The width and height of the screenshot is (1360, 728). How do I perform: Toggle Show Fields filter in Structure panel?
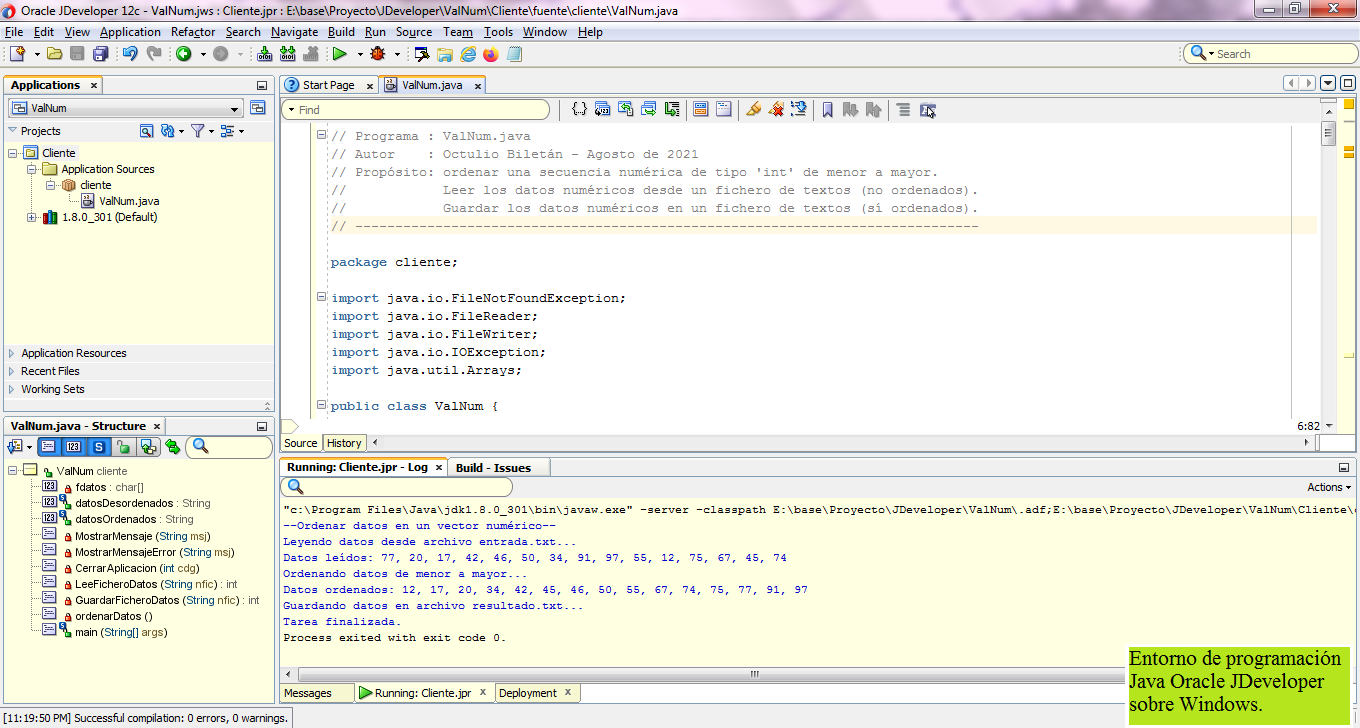click(73, 447)
